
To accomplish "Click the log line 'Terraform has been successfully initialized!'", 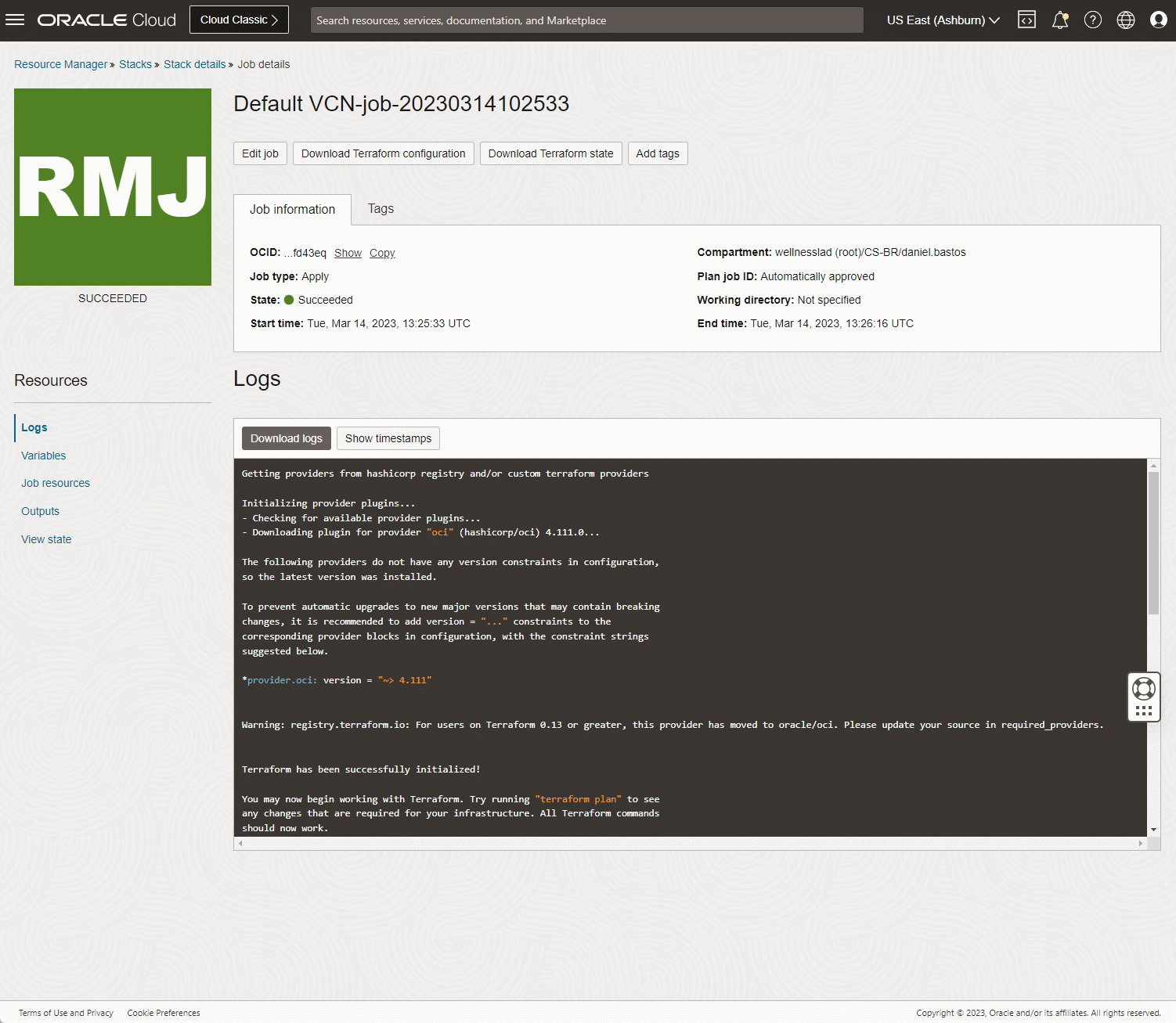I will tap(361, 769).
